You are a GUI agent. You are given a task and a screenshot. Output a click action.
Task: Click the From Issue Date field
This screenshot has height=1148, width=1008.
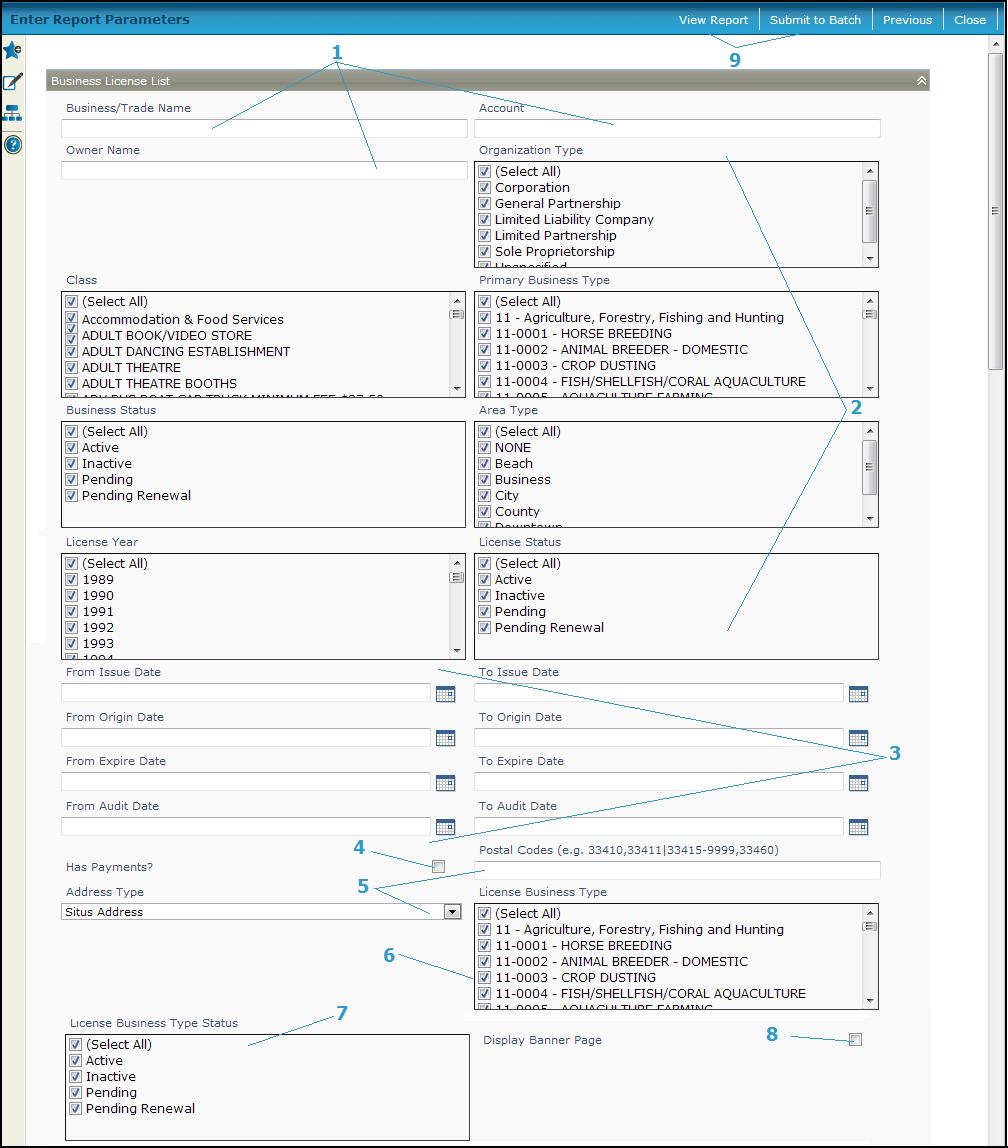[x=246, y=693]
